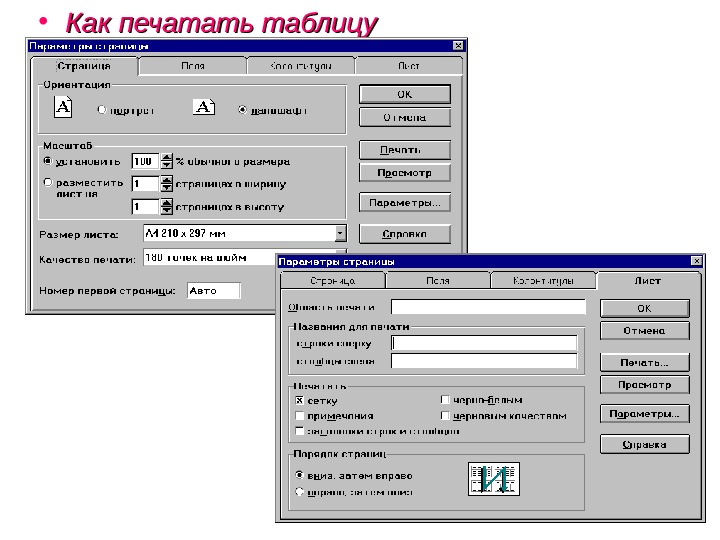
Task: Toggle the сетку gridlines checkbox
Action: tap(299, 400)
